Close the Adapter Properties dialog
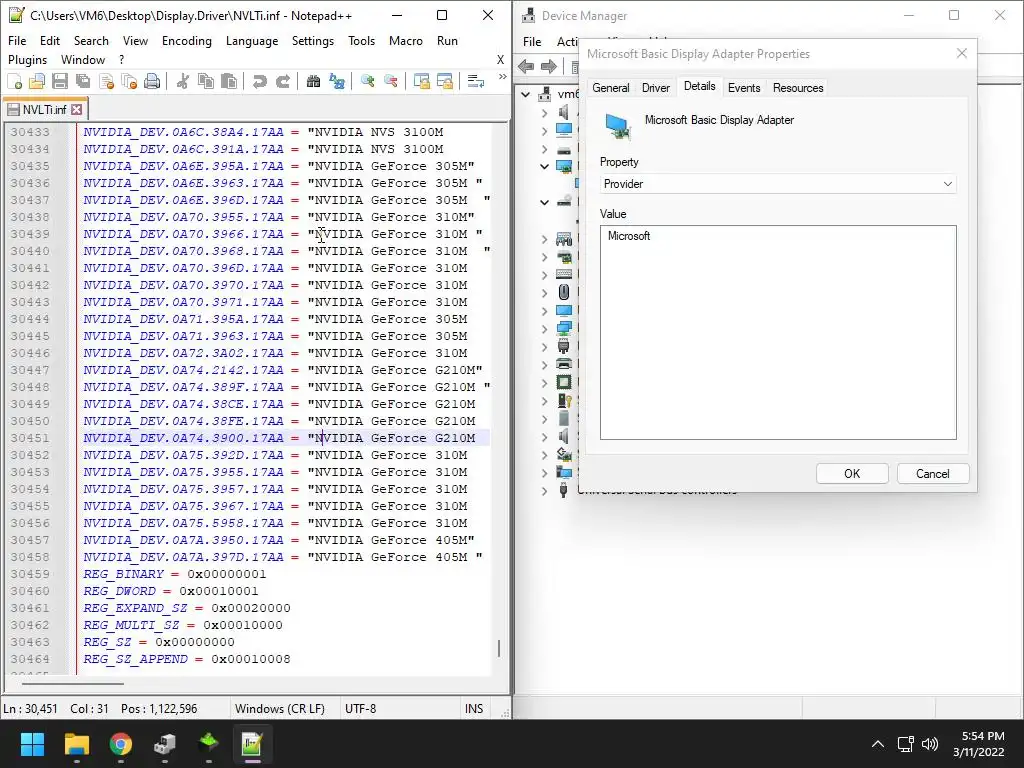Screen dimensions: 1024x768 (x=961, y=54)
